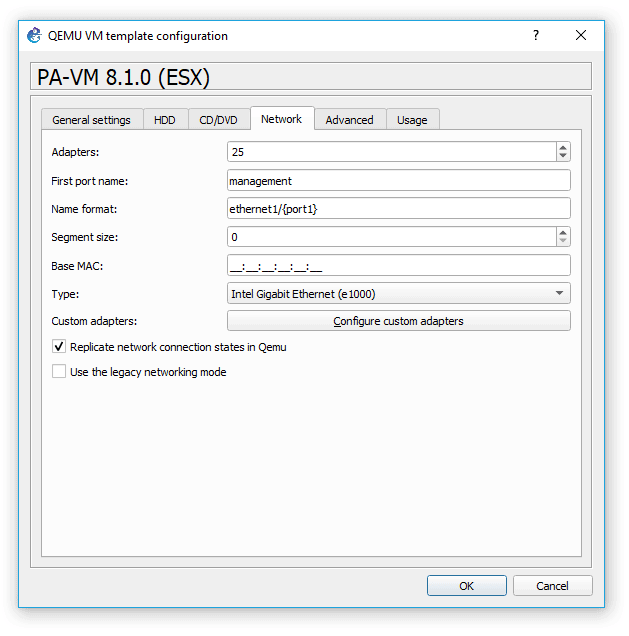Click the Name format field
The width and height of the screenshot is (629, 636).
point(399,209)
